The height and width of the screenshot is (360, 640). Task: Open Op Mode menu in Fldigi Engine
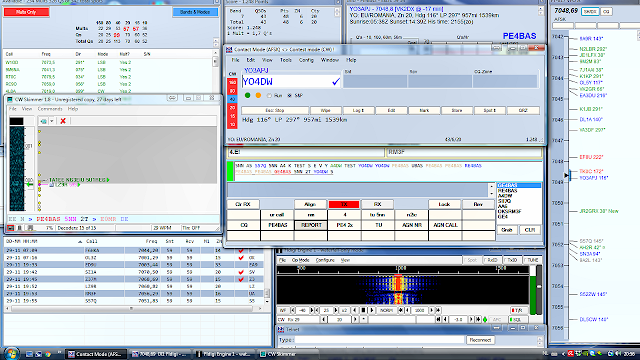coord(301,260)
